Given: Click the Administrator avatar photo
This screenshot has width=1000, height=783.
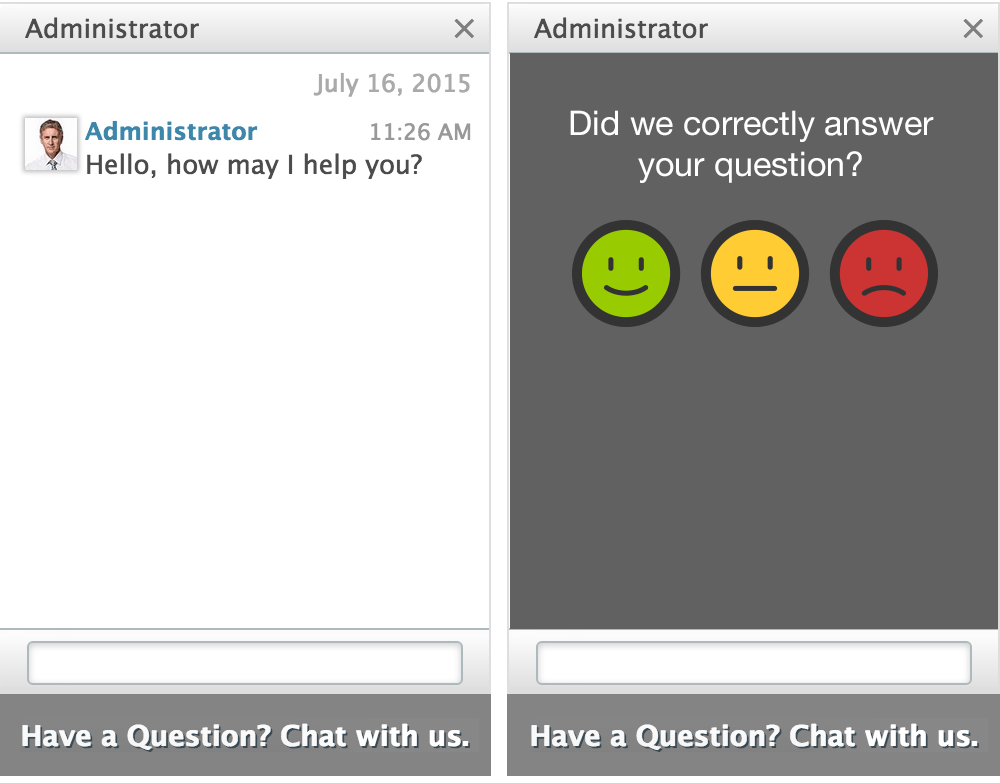Looking at the screenshot, I should point(51,144).
